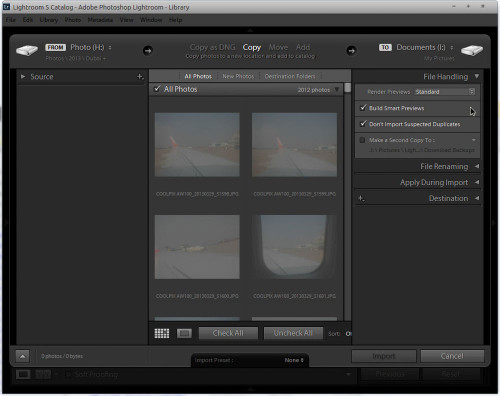Expand the Source panel triangle
The image size is (500, 396).
tap(23, 77)
